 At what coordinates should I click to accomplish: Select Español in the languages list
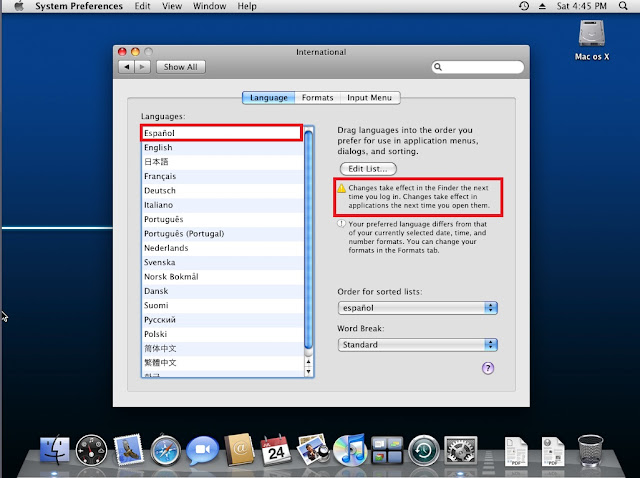tap(222, 133)
